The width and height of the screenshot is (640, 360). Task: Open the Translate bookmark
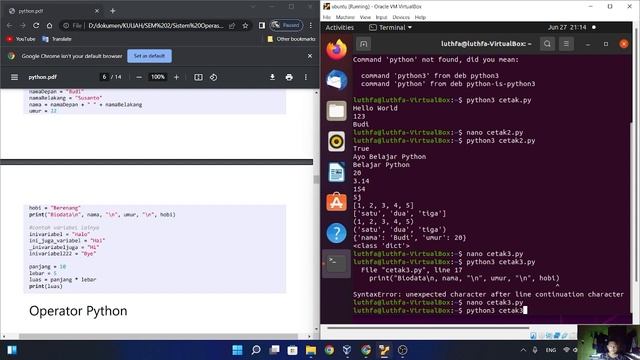tap(57, 39)
